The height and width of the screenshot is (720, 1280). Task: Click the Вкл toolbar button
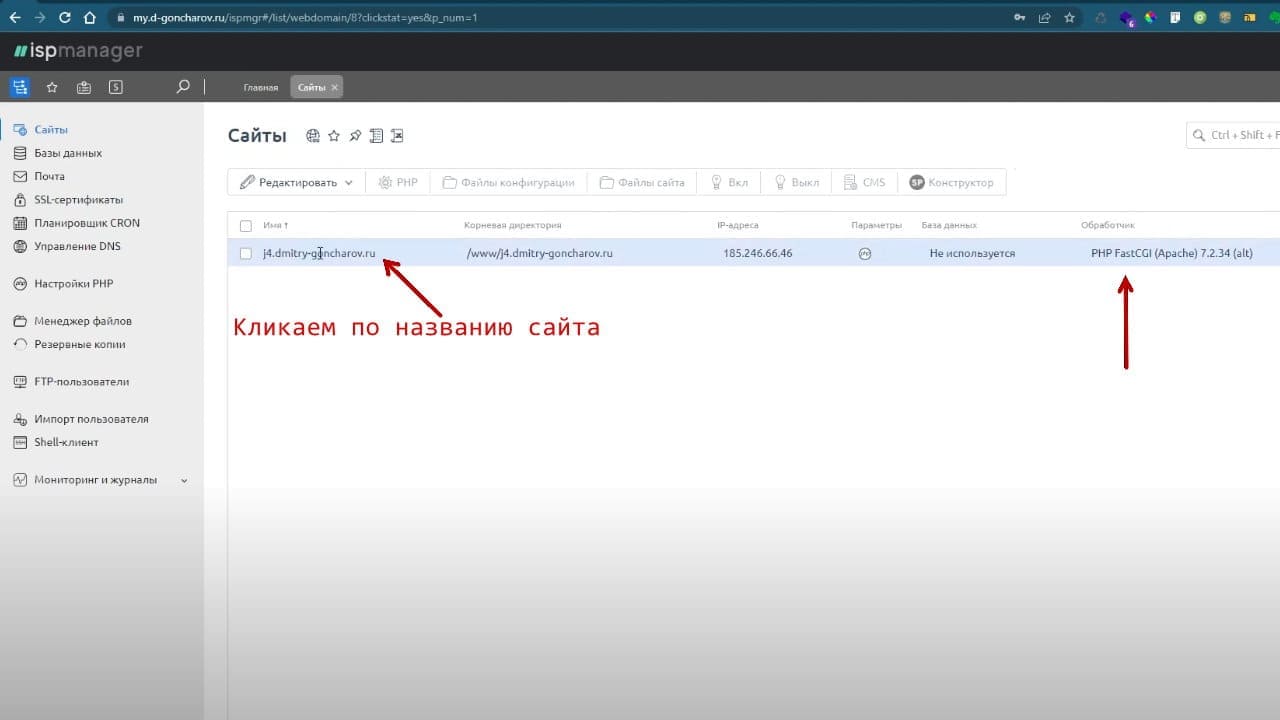coord(729,183)
